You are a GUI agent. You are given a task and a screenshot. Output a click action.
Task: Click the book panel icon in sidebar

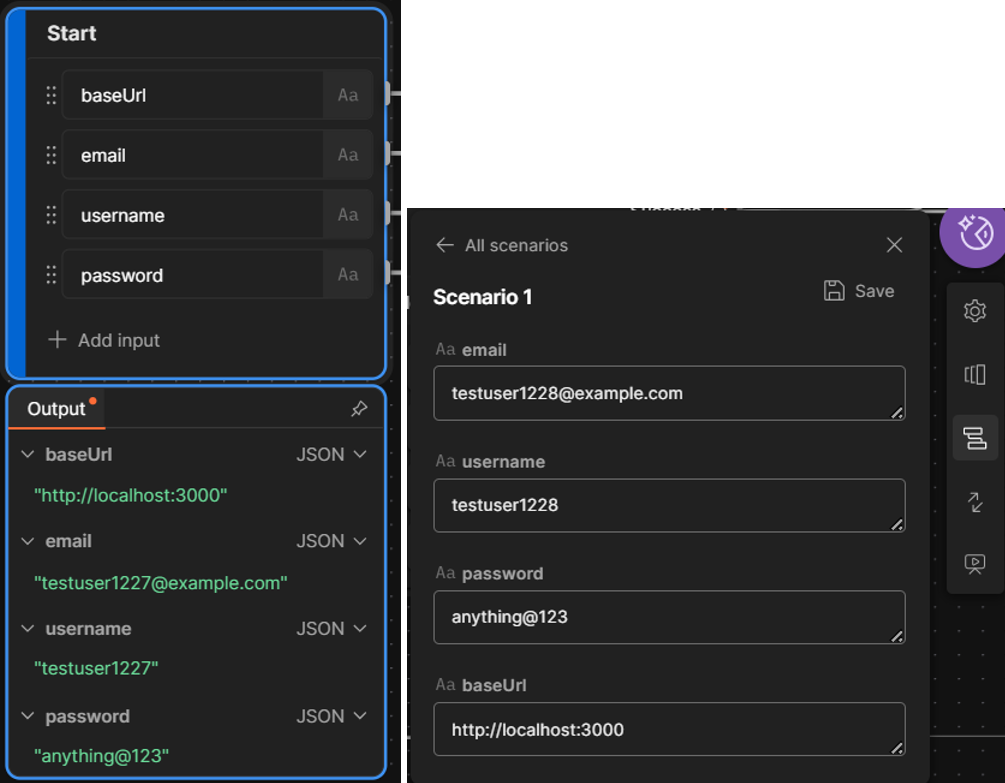click(x=974, y=375)
